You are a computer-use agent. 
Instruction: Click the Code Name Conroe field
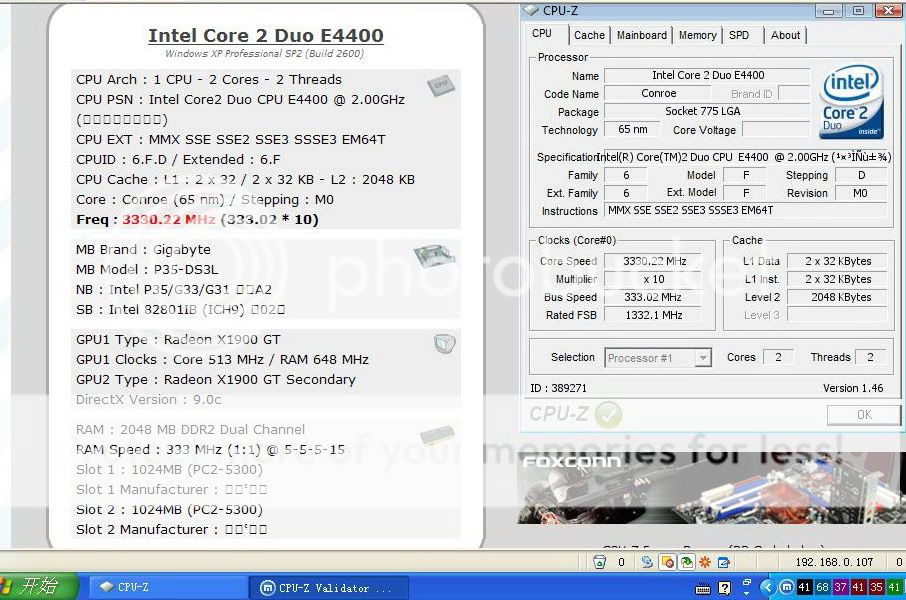point(658,93)
